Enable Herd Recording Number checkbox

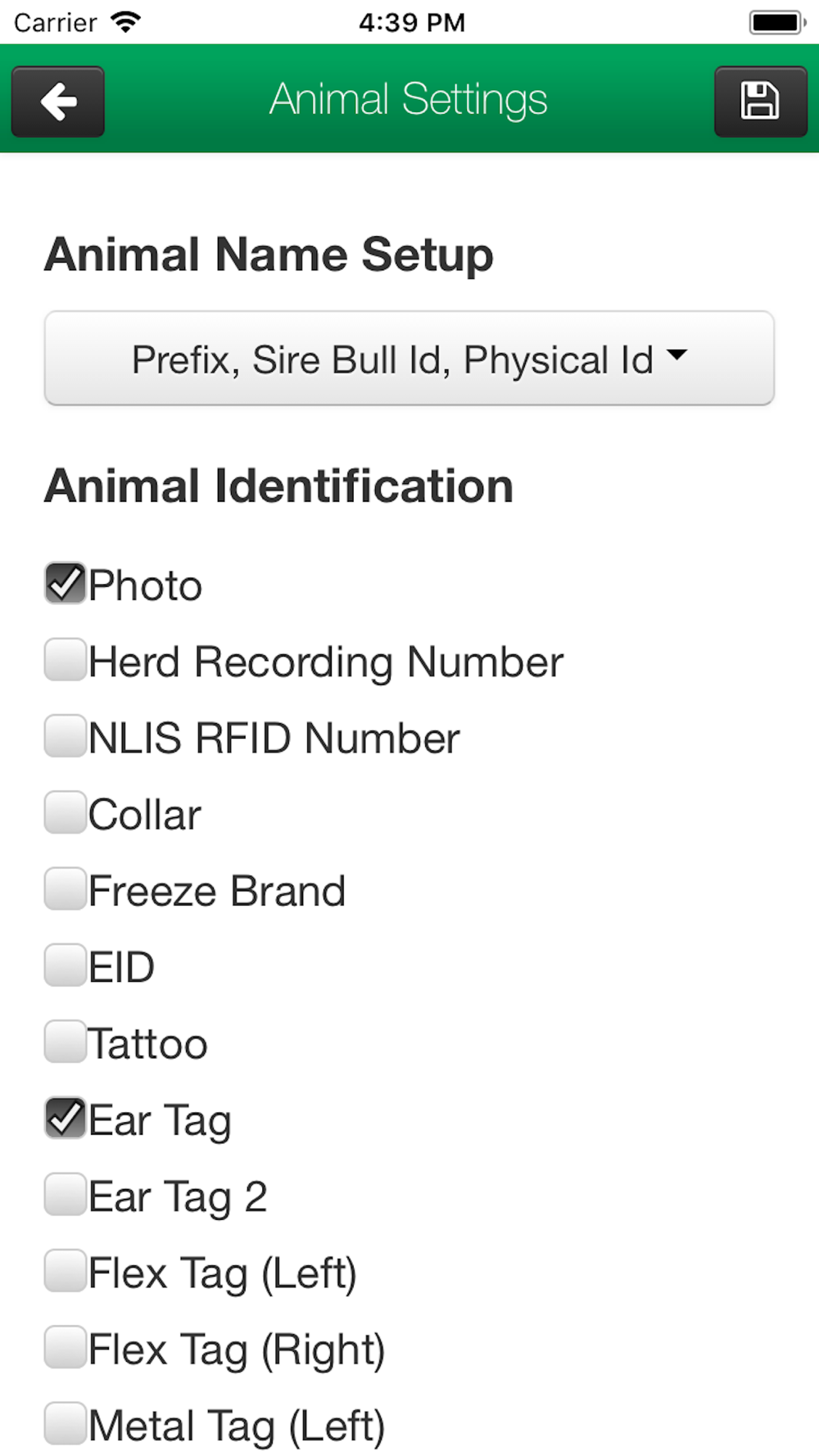point(66,660)
